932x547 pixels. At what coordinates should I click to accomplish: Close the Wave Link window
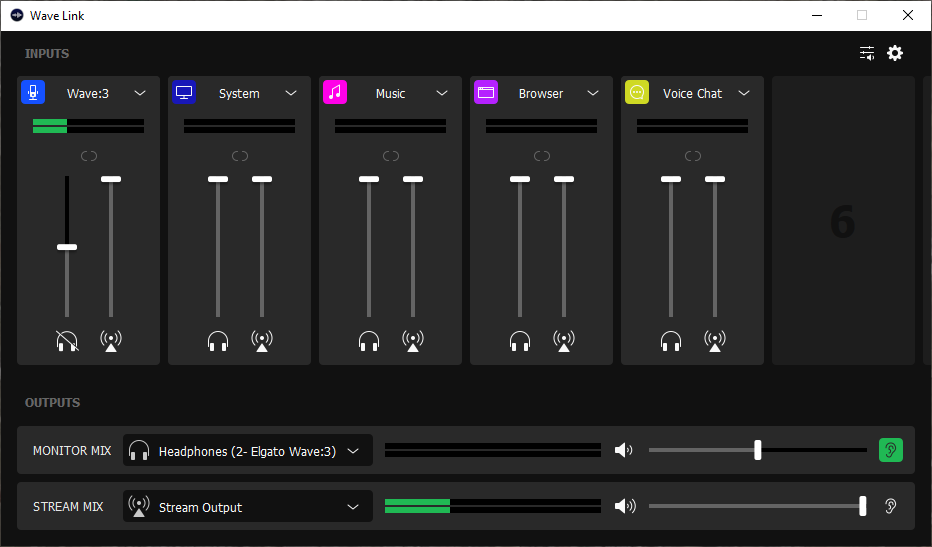coord(908,15)
